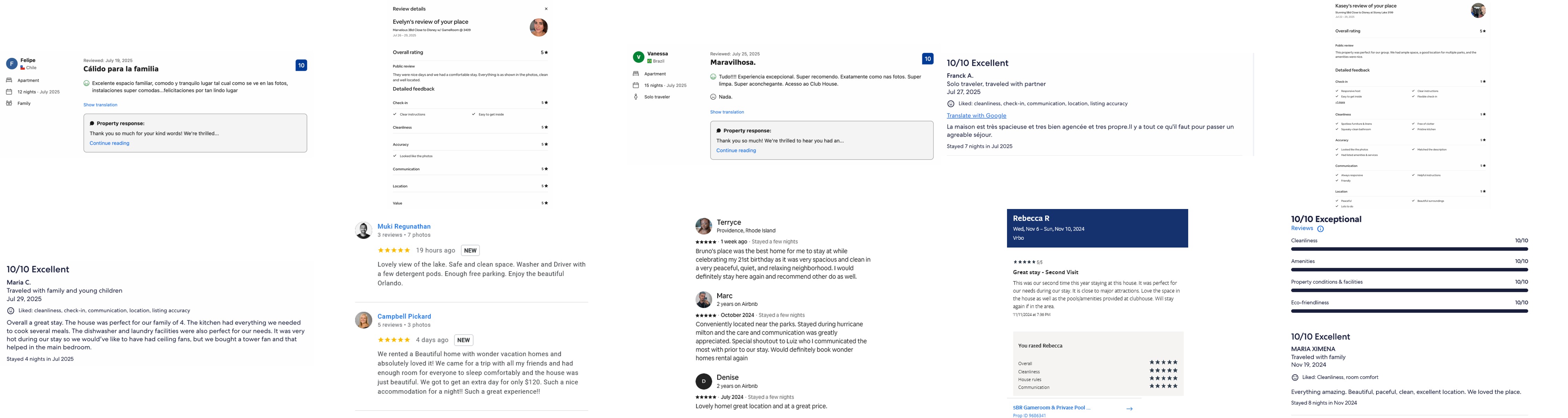
Task: Click the calendar icon beside 15 nights
Action: (x=636, y=85)
